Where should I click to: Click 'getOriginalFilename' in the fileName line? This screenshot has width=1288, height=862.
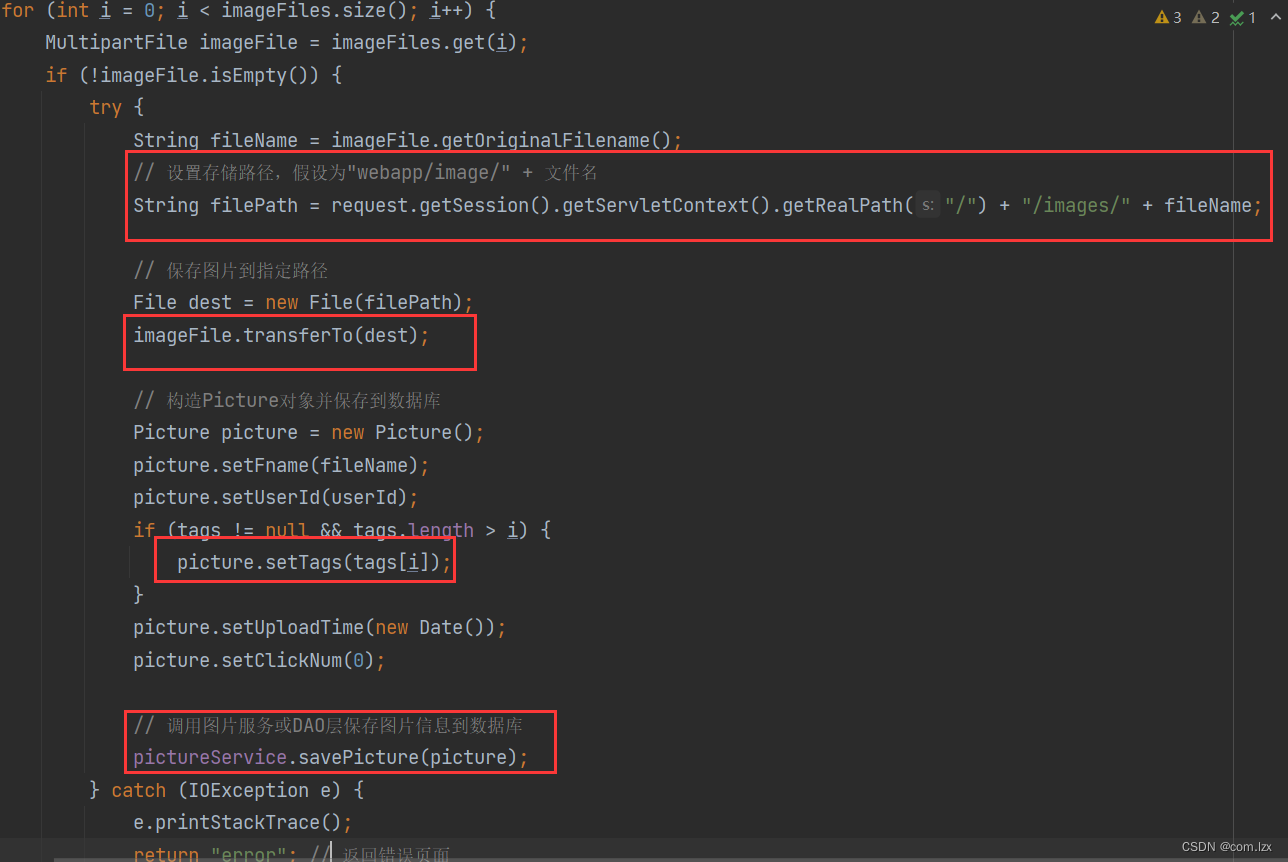click(x=546, y=140)
